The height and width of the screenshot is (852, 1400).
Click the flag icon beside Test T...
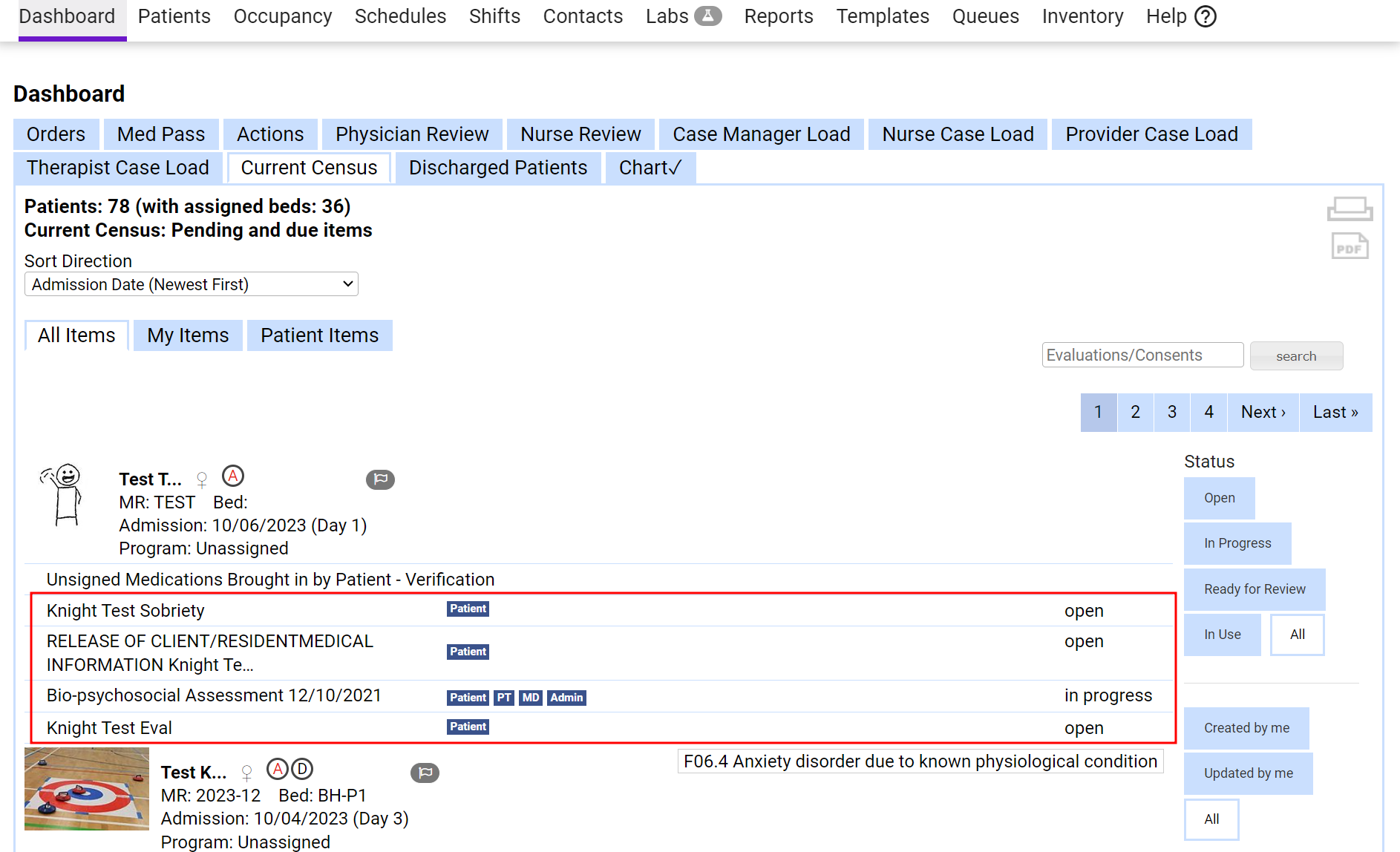point(380,479)
